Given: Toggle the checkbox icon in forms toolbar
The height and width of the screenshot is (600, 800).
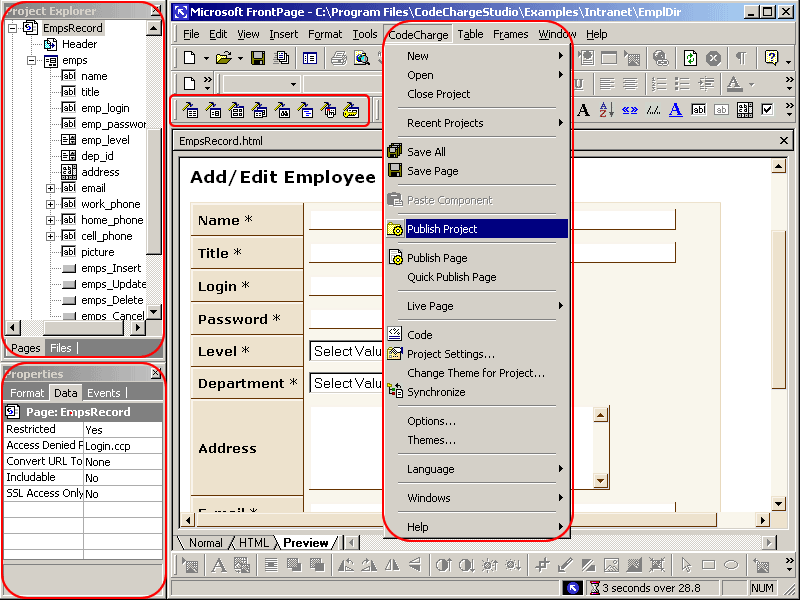Looking at the screenshot, I should [x=767, y=109].
